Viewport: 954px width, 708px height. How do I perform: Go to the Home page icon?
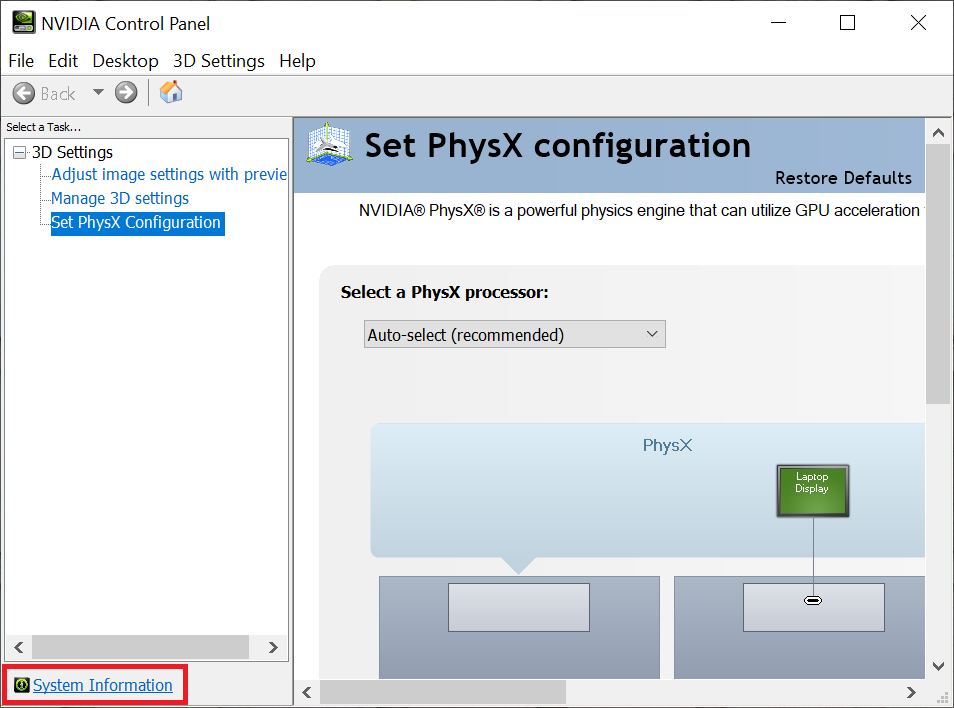pos(171,92)
